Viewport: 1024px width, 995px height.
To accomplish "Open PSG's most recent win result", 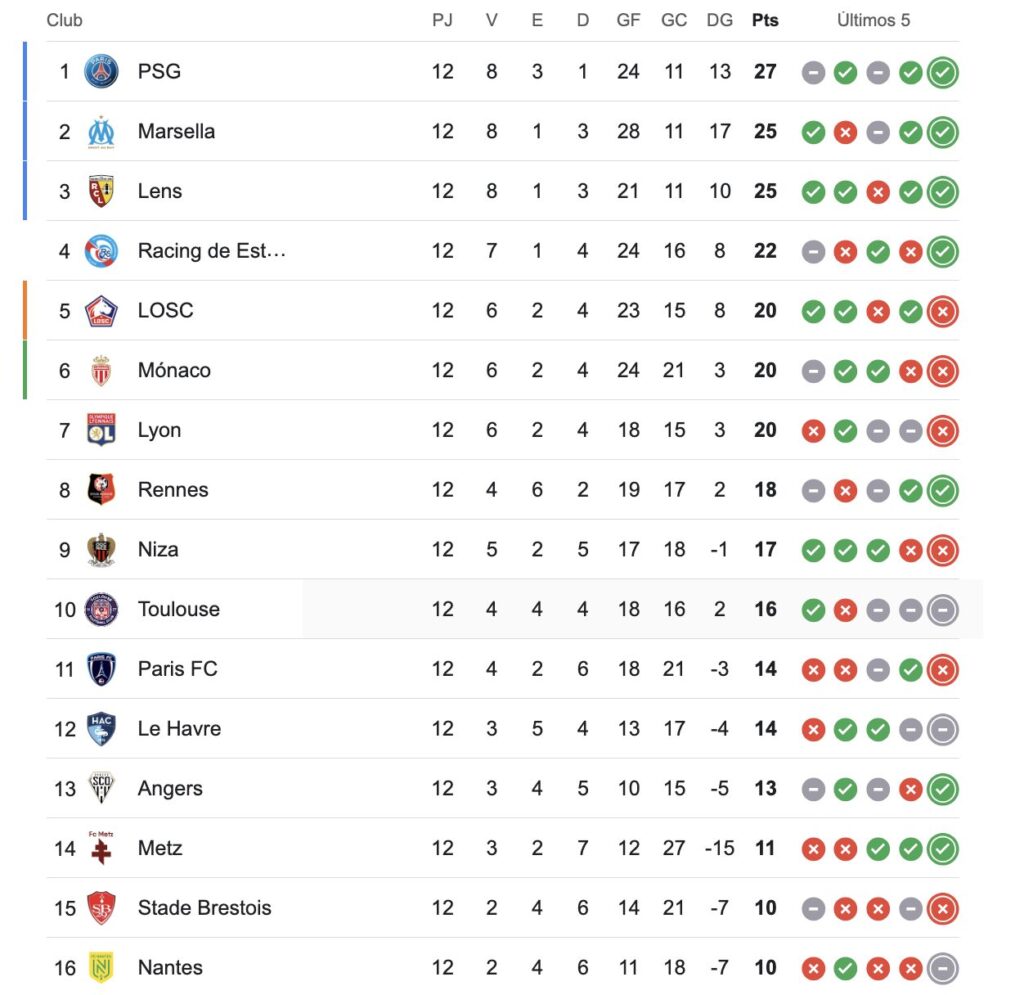I will coord(942,72).
